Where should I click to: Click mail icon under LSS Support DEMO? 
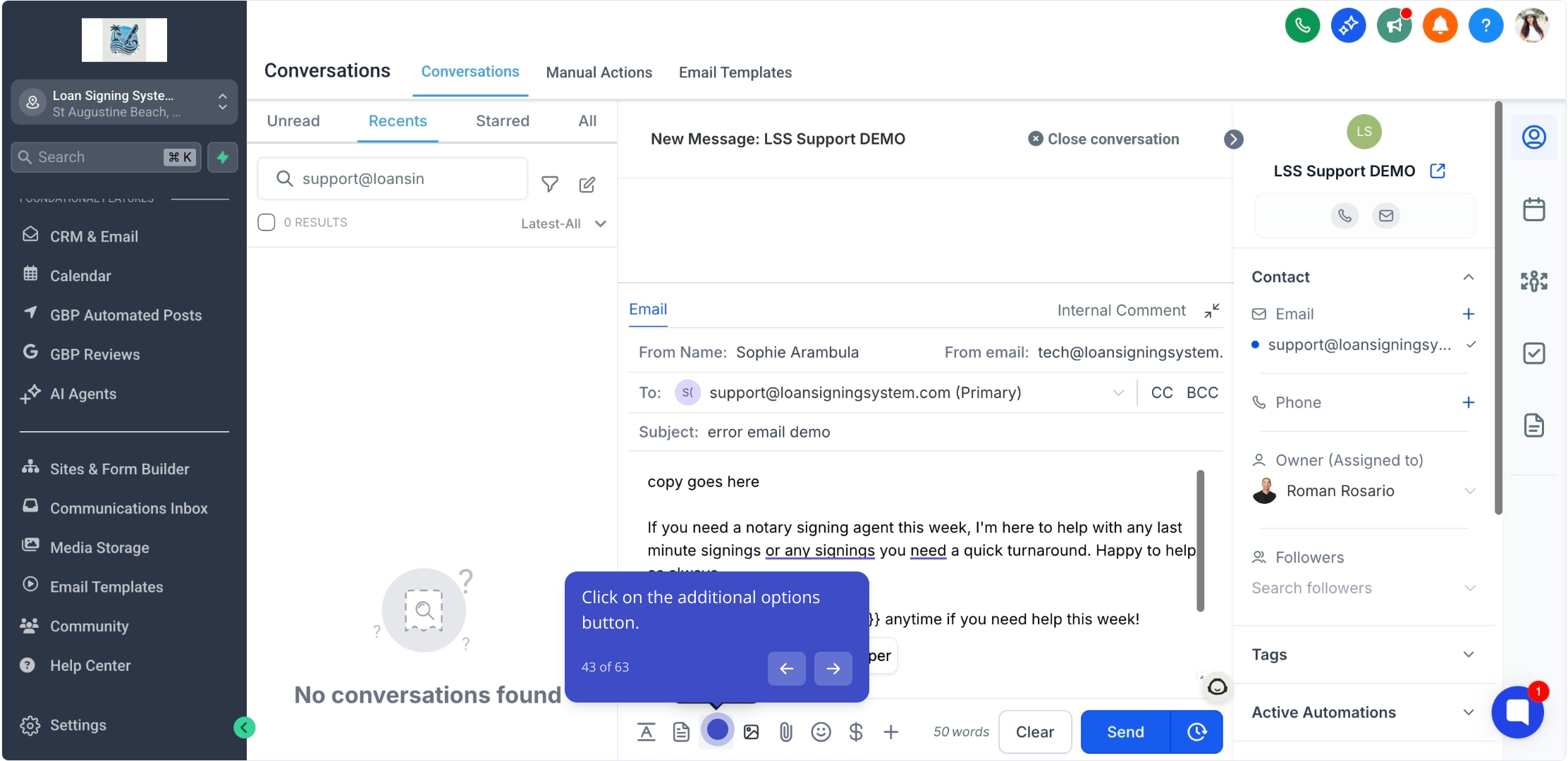click(x=1386, y=216)
